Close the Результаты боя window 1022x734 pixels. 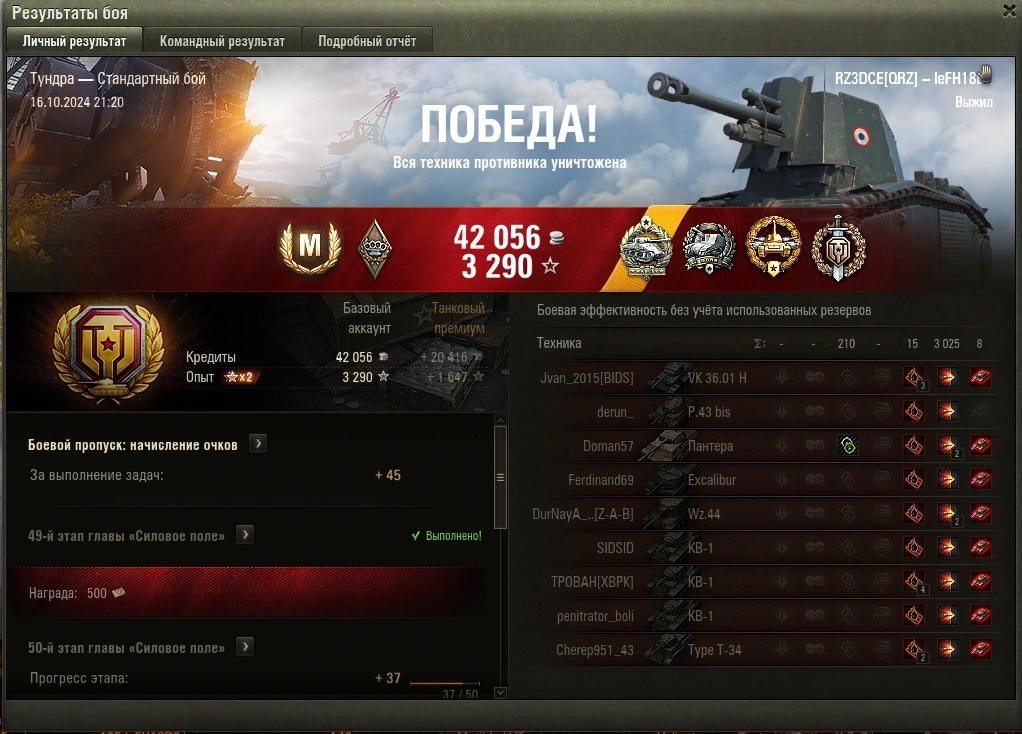tap(1010, 11)
